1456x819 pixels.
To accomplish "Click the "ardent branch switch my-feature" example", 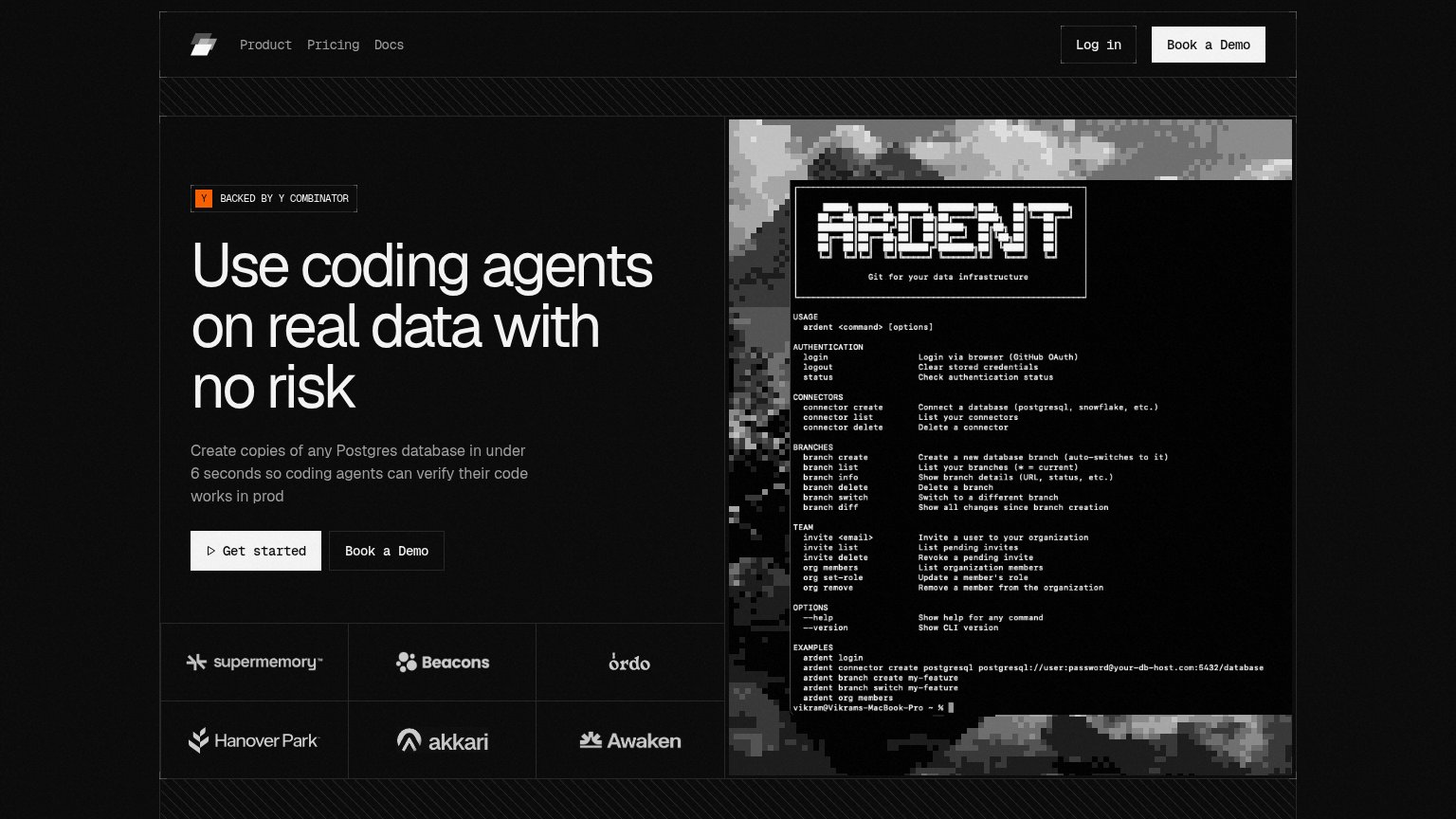I will (881, 688).
